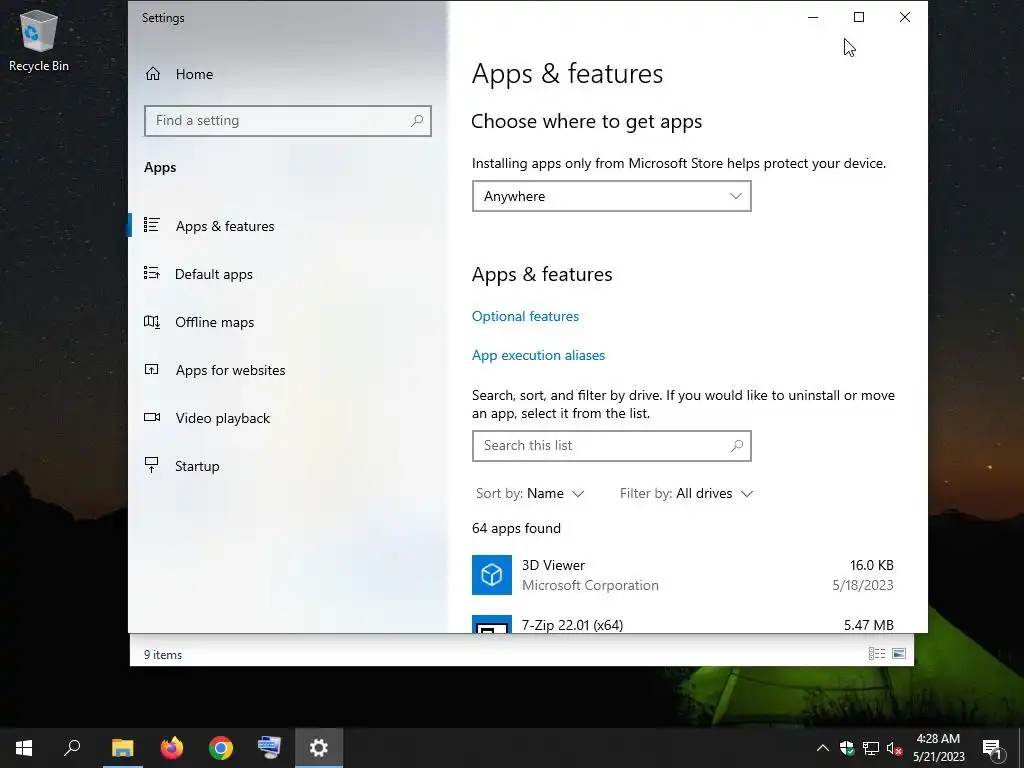Image resolution: width=1024 pixels, height=768 pixels.
Task: Click the magnifier in Find a setting
Action: pos(417,121)
